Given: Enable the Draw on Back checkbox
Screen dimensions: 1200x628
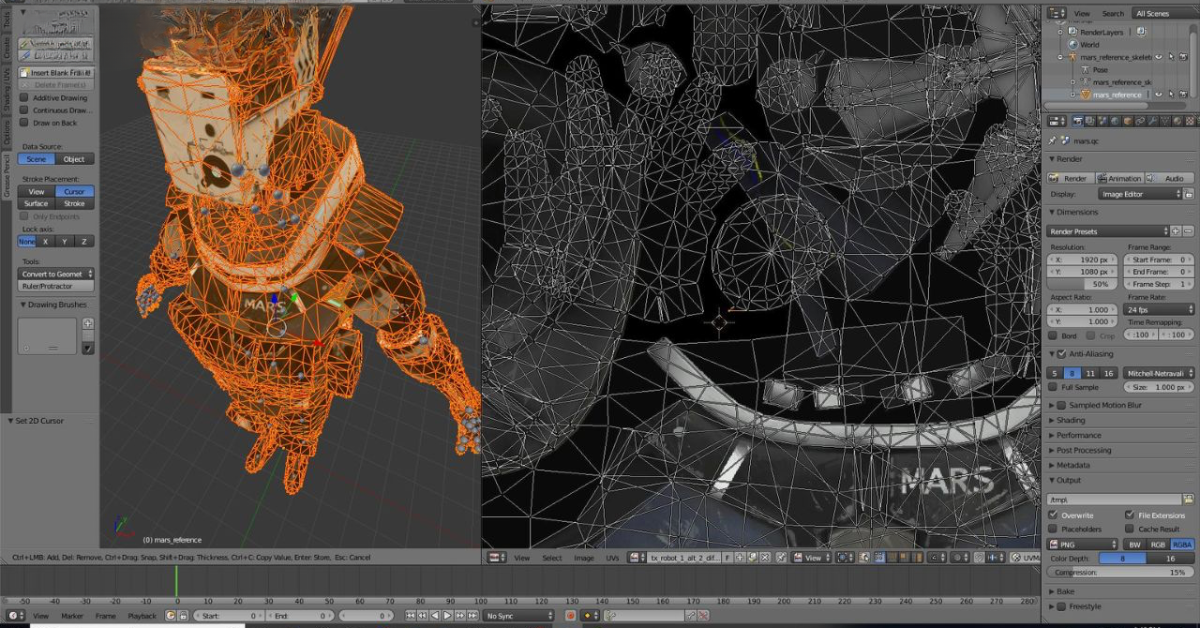Looking at the screenshot, I should tap(23, 124).
